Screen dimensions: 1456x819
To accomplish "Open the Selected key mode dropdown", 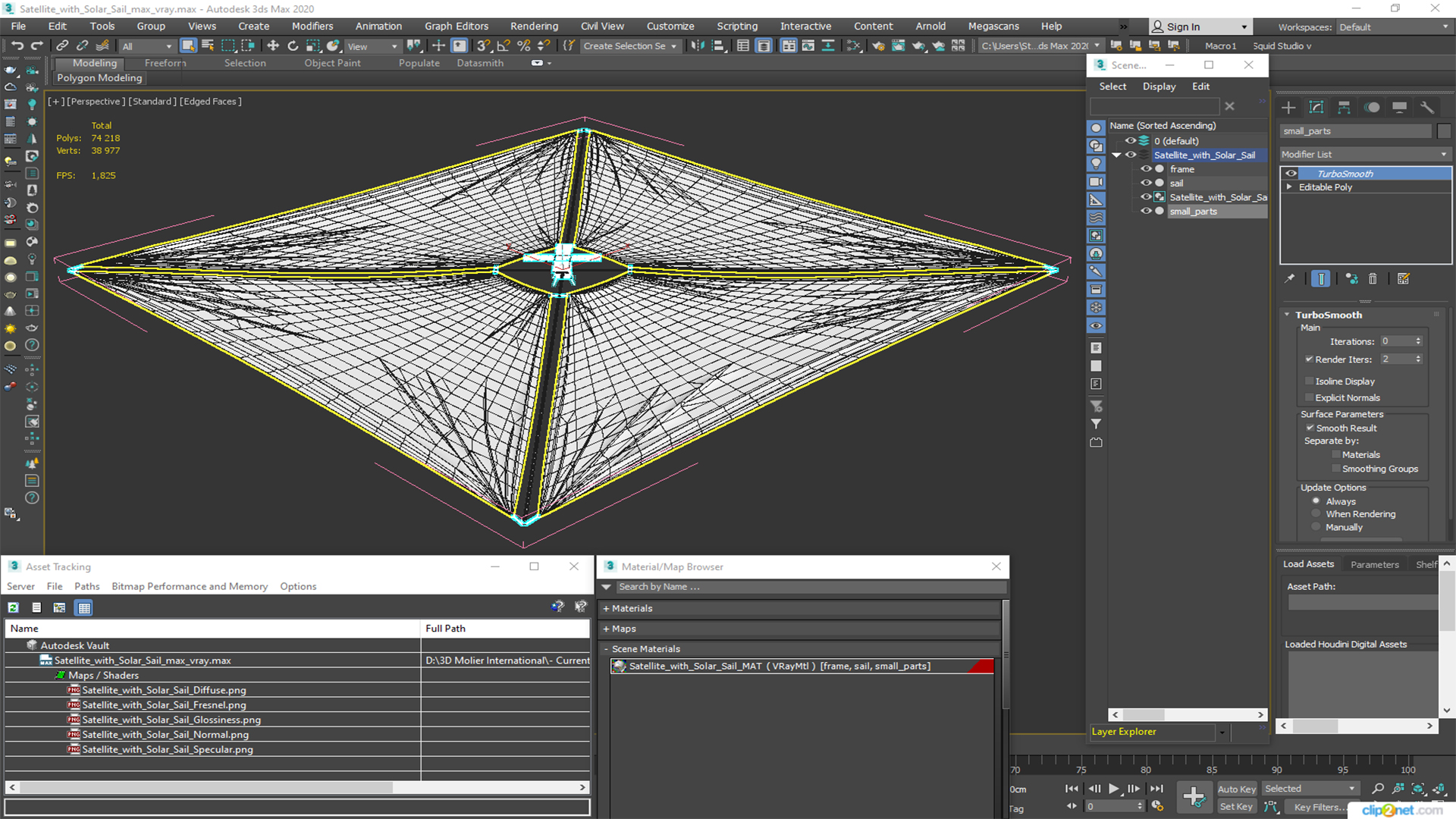I will [x=1310, y=789].
